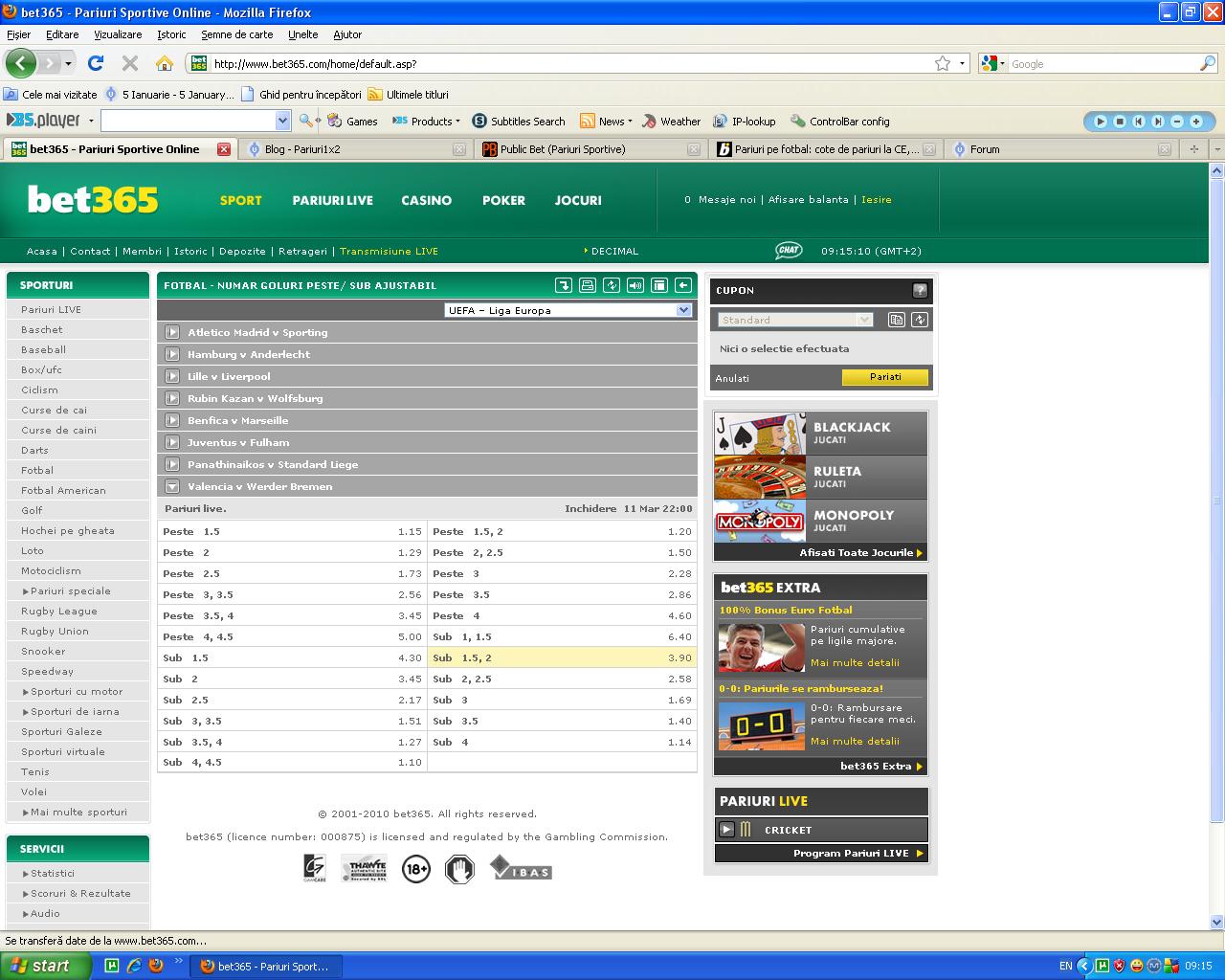The width and height of the screenshot is (1225, 980).
Task: Click the layout window icon in the odds header
Action: [659, 285]
